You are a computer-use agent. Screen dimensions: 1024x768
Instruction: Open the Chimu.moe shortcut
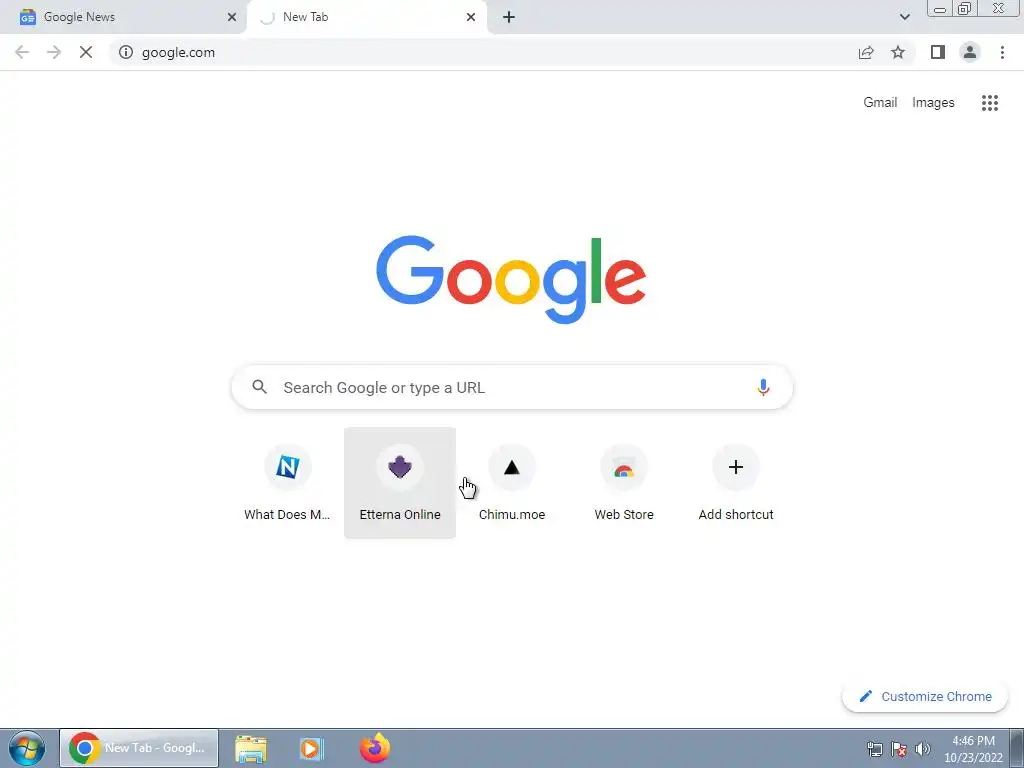(512, 483)
